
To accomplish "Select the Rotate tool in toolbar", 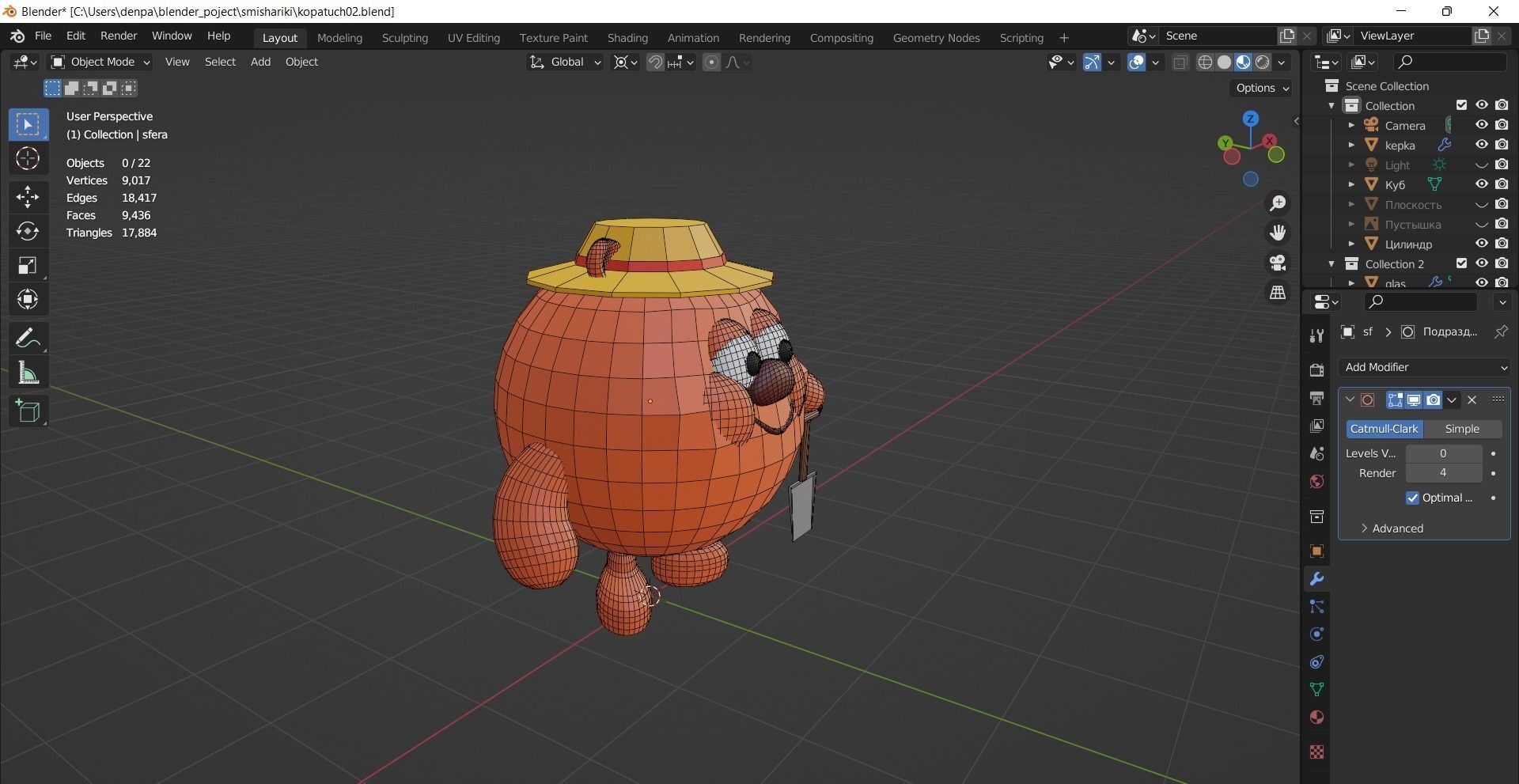I will point(28,231).
